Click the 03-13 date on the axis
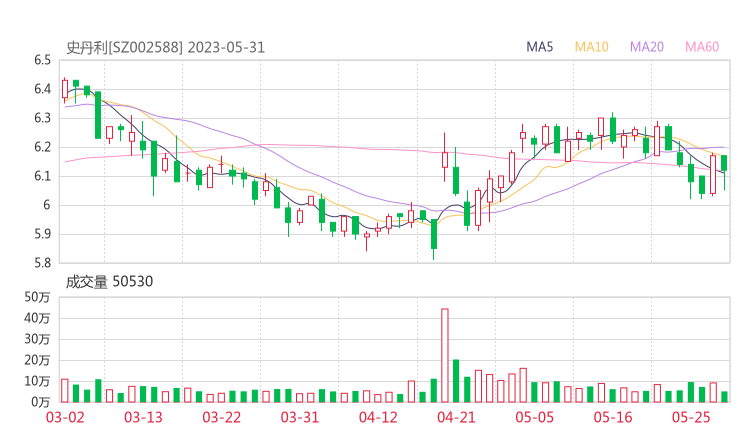740x440 pixels. pos(143,417)
